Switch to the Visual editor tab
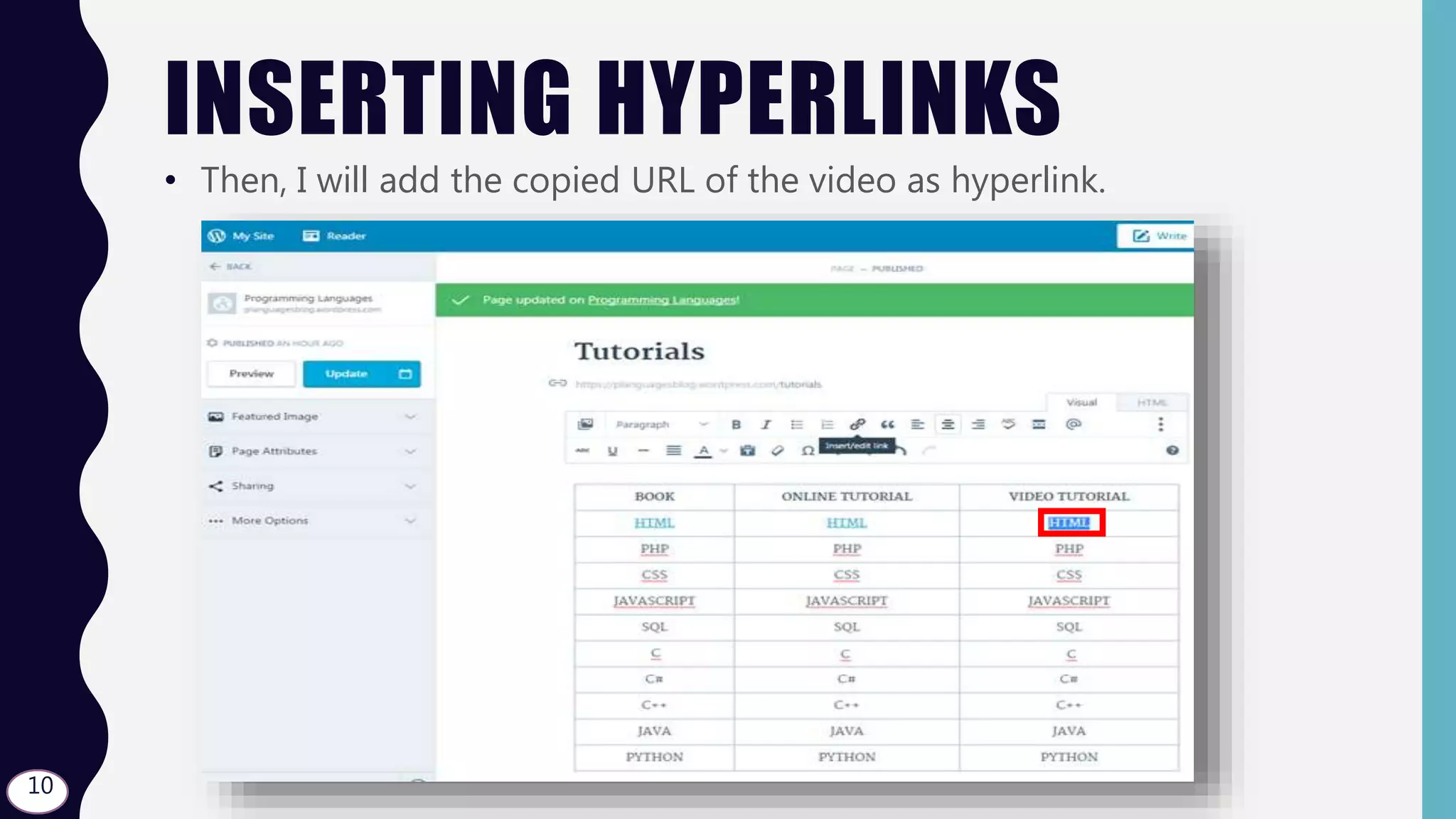 [1081, 402]
